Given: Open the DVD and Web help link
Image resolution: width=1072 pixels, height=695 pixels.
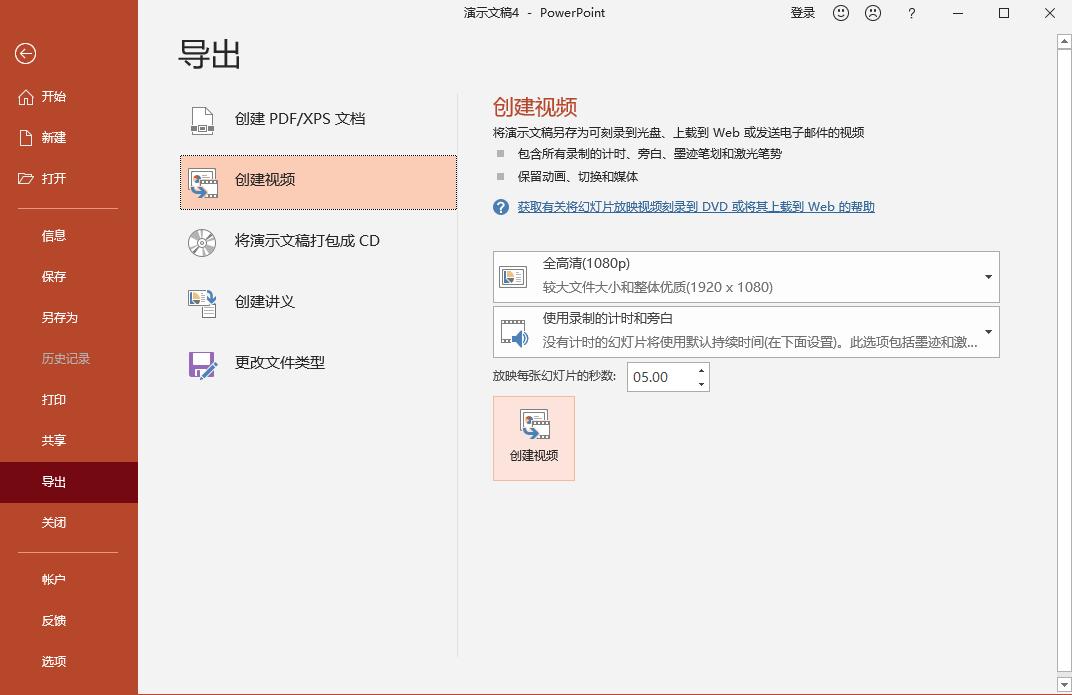Looking at the screenshot, I should coord(696,207).
